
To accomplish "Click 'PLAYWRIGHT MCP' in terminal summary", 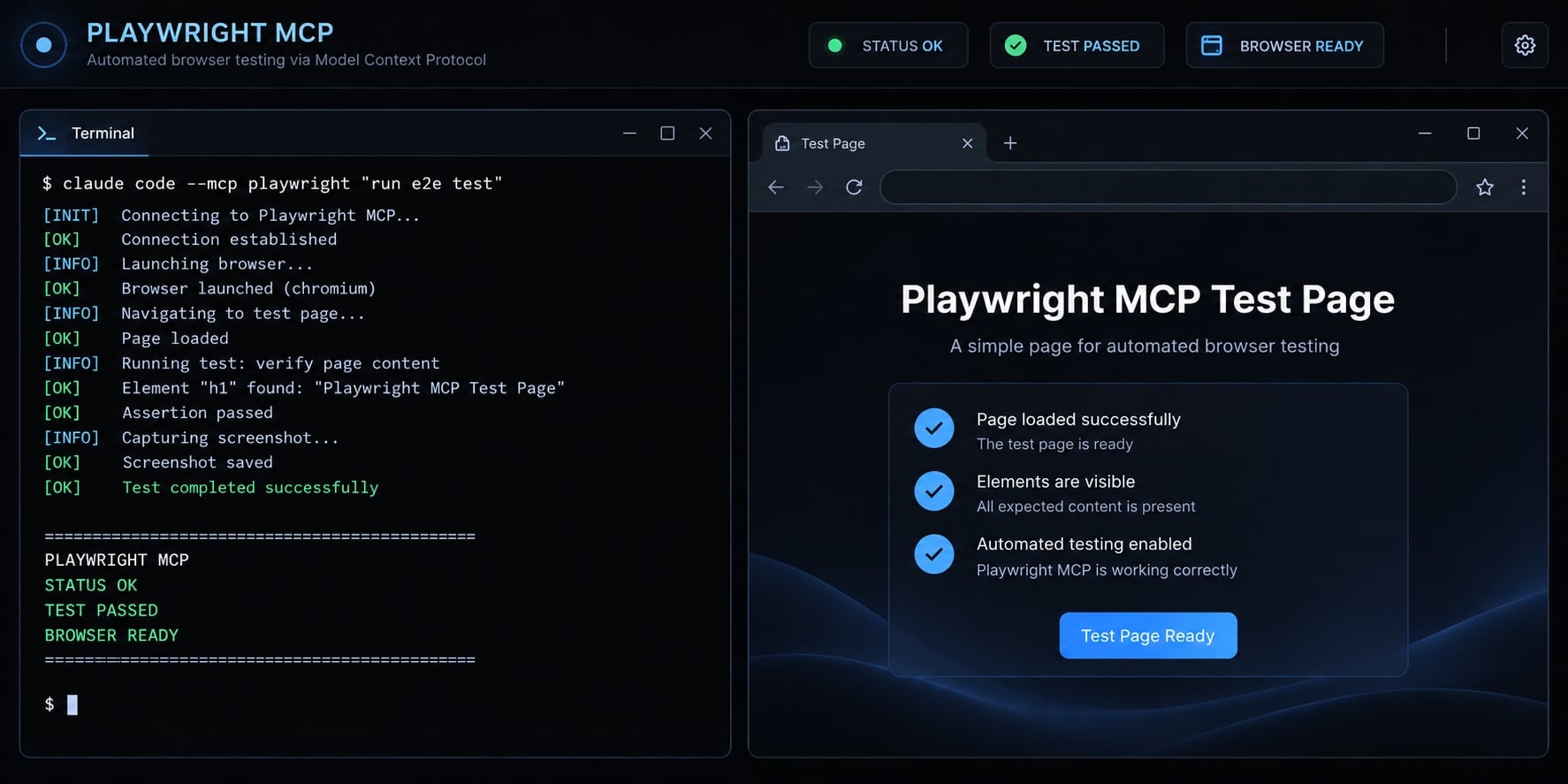I will (117, 560).
